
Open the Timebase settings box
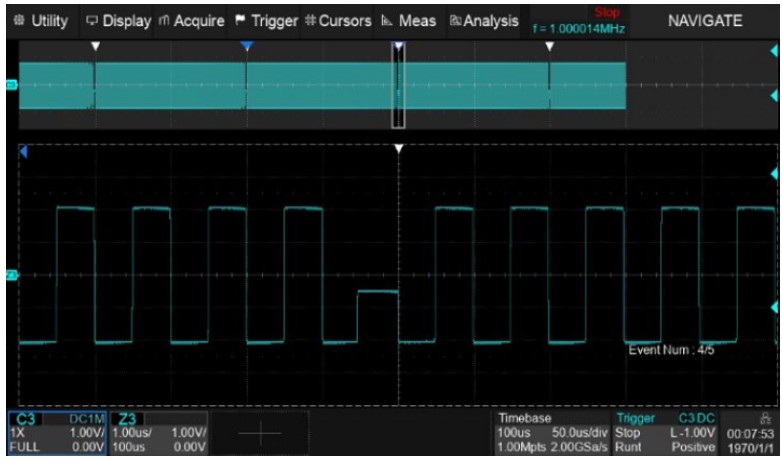[x=553, y=433]
